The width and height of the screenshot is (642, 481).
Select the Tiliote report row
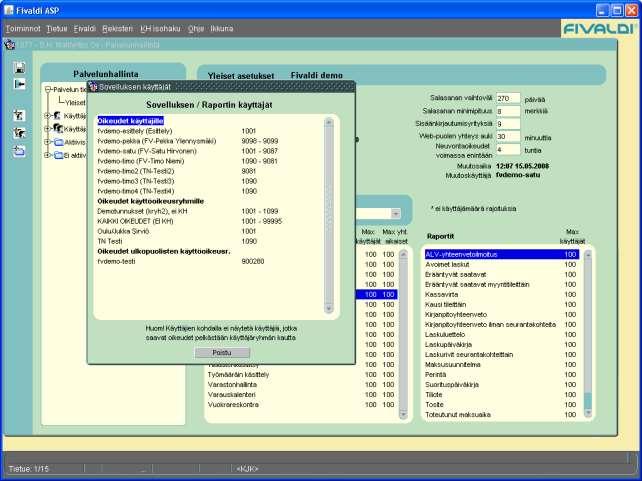pos(502,395)
